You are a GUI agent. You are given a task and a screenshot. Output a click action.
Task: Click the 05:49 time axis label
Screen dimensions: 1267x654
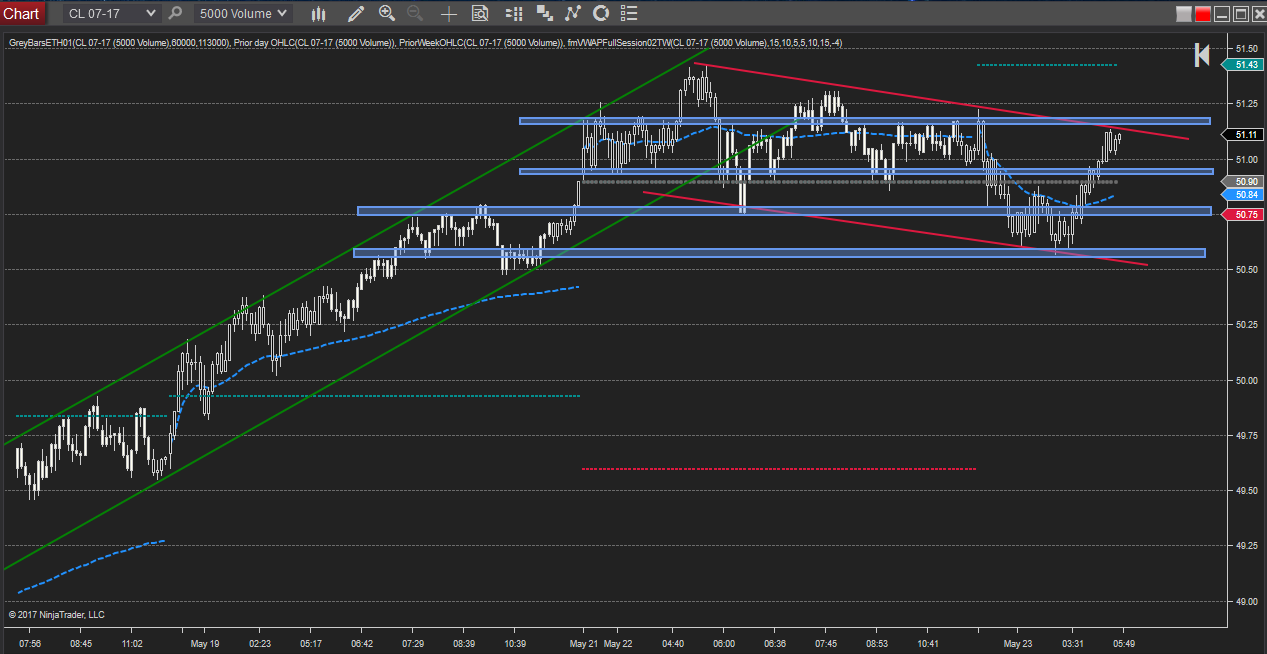click(x=1124, y=643)
